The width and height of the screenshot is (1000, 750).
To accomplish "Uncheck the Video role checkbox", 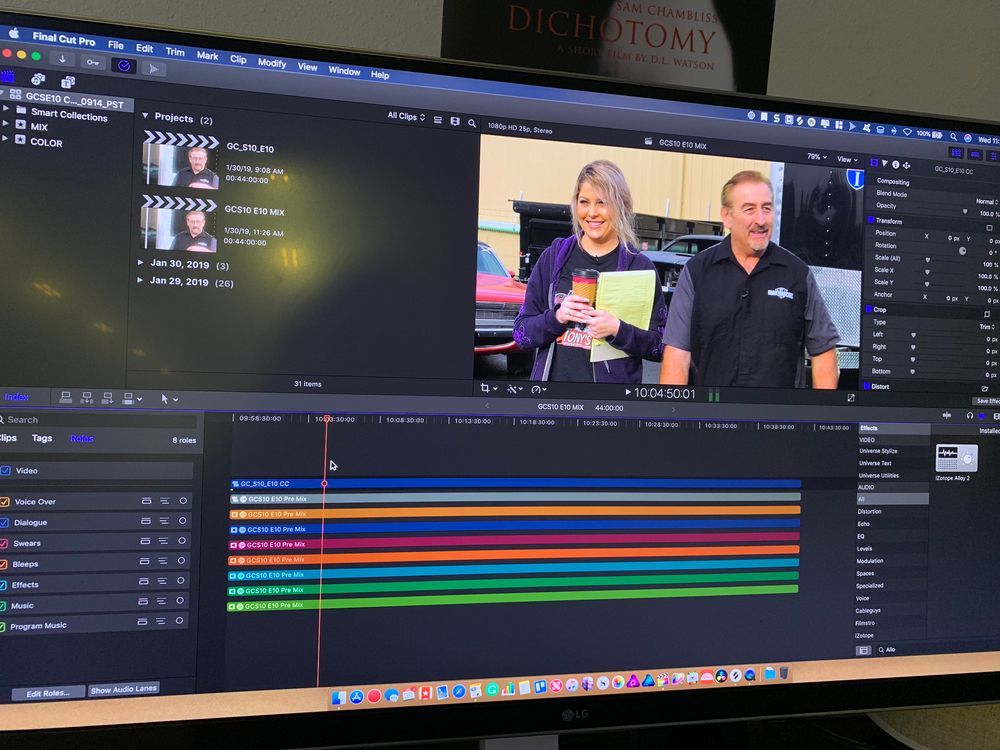I will point(6,471).
